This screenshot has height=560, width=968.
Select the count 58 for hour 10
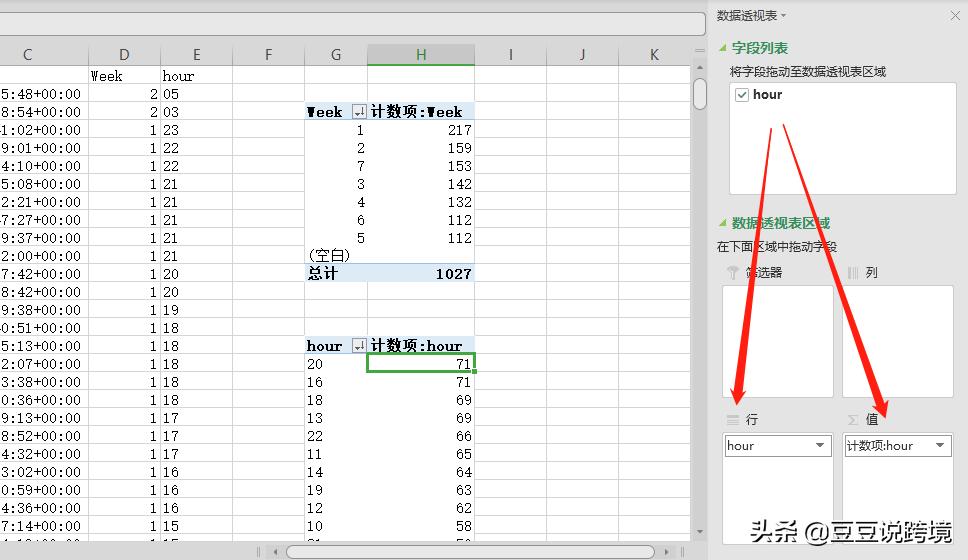click(421, 525)
